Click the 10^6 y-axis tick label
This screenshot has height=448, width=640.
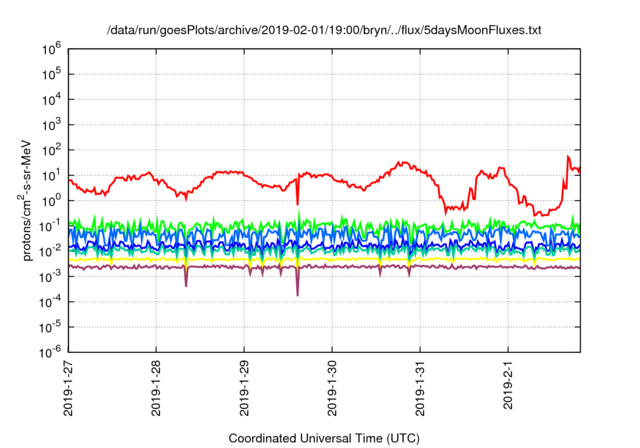(51, 49)
